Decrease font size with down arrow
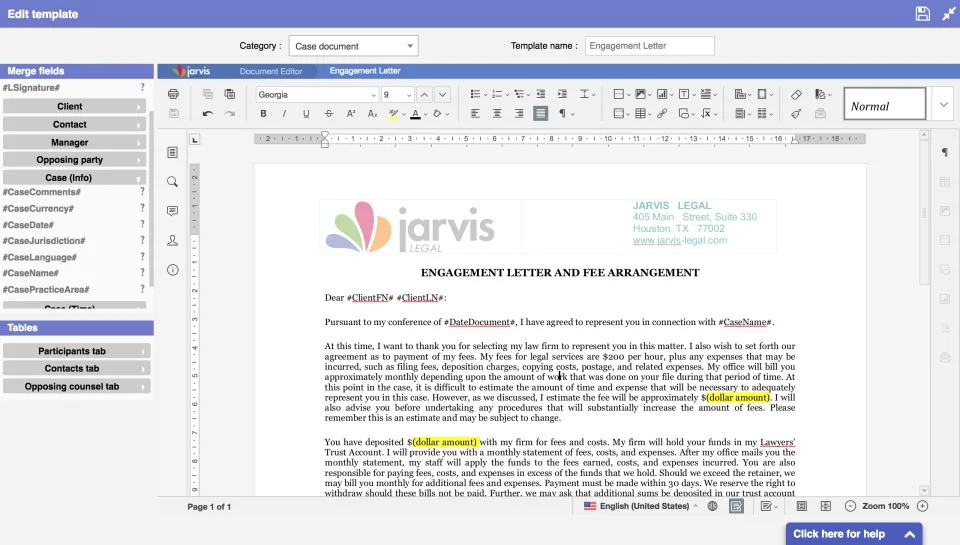This screenshot has height=545, width=960. click(x=443, y=94)
